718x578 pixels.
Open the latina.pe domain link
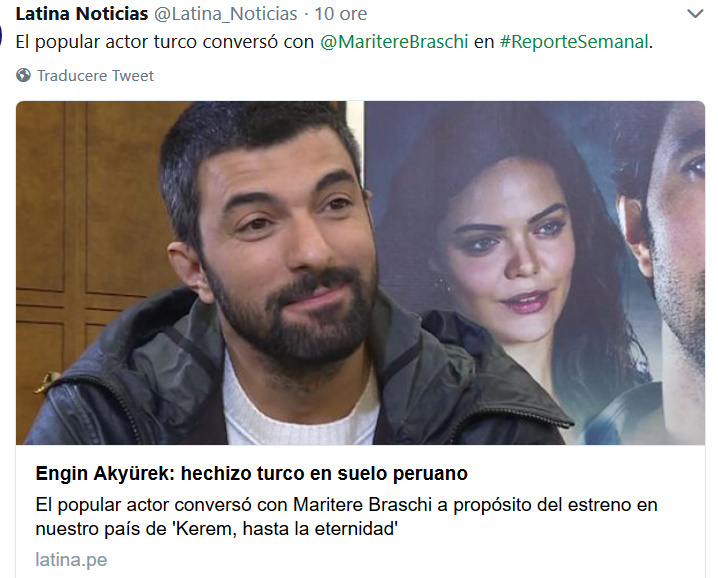(71, 560)
